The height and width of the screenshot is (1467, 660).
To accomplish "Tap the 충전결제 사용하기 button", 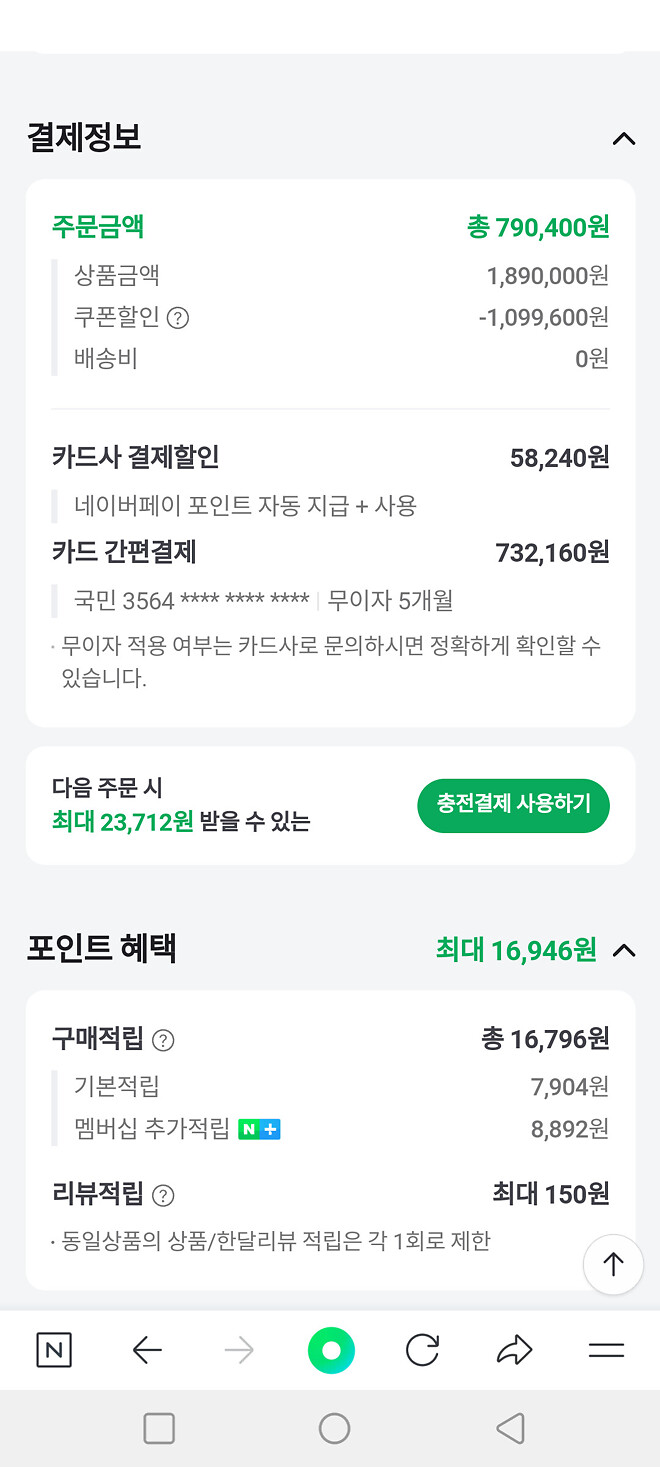I will [x=513, y=805].
